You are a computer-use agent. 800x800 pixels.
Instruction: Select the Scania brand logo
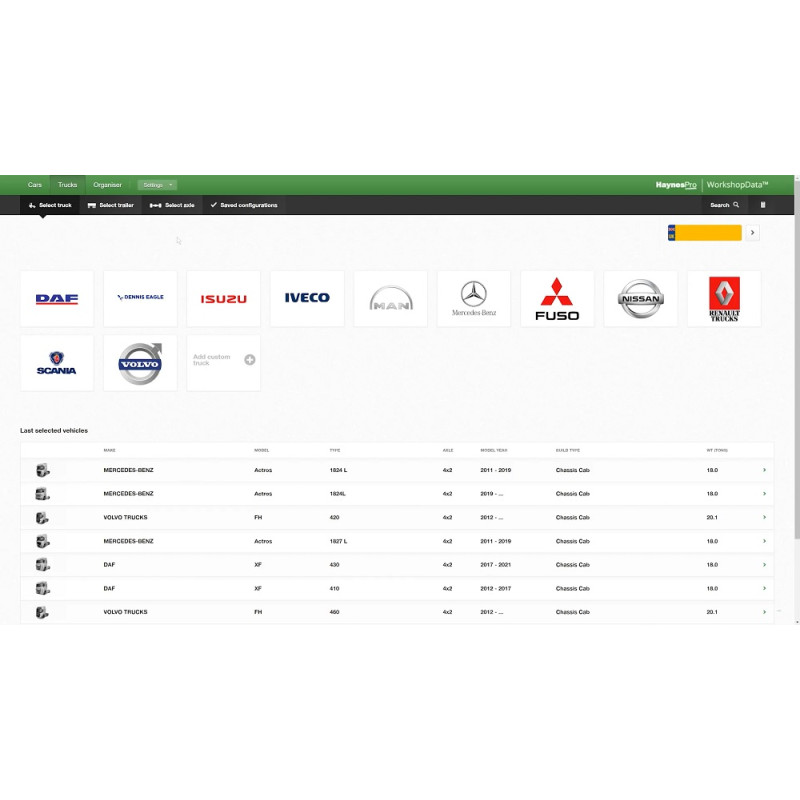56,362
